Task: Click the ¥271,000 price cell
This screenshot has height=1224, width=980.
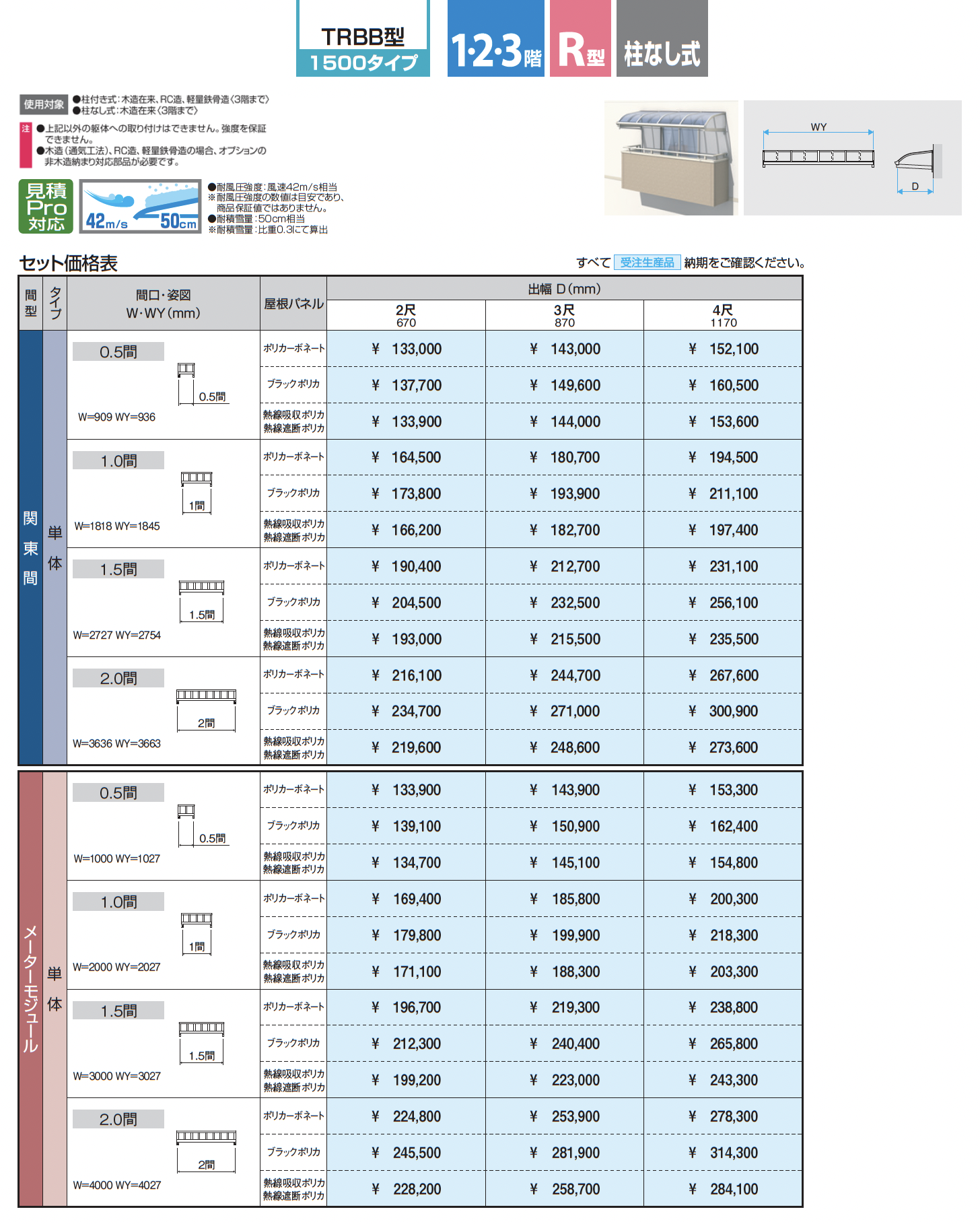Action: [x=565, y=711]
